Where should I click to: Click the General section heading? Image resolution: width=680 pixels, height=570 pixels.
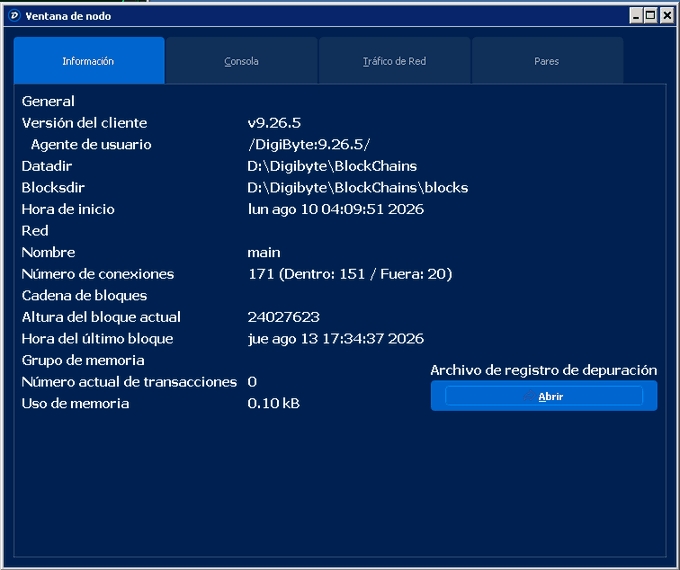pyautogui.click(x=48, y=101)
